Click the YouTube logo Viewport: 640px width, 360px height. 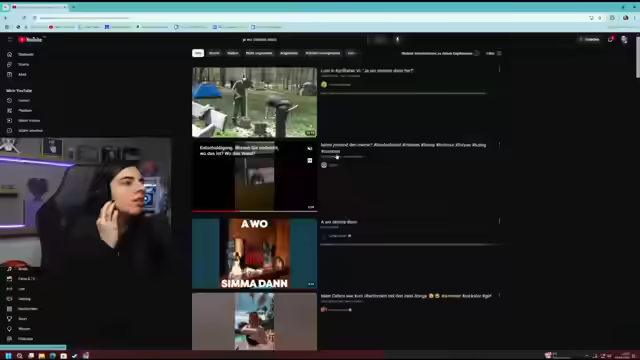[30, 40]
